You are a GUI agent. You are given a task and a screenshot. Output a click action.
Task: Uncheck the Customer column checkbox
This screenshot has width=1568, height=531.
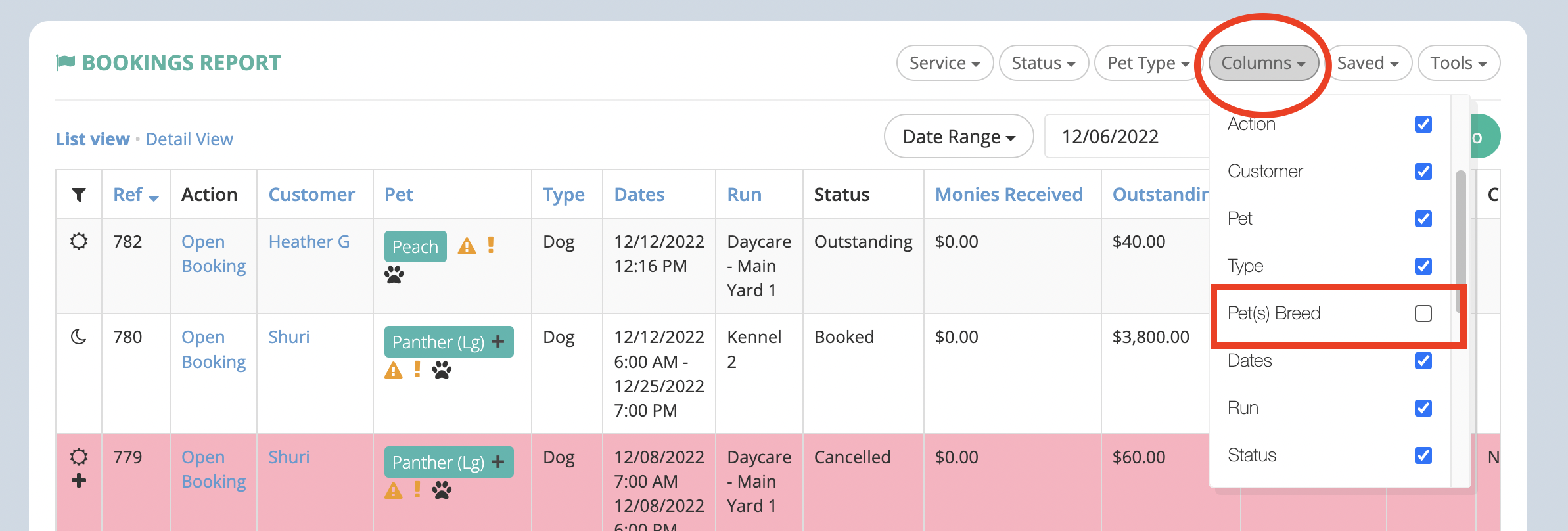(x=1423, y=172)
